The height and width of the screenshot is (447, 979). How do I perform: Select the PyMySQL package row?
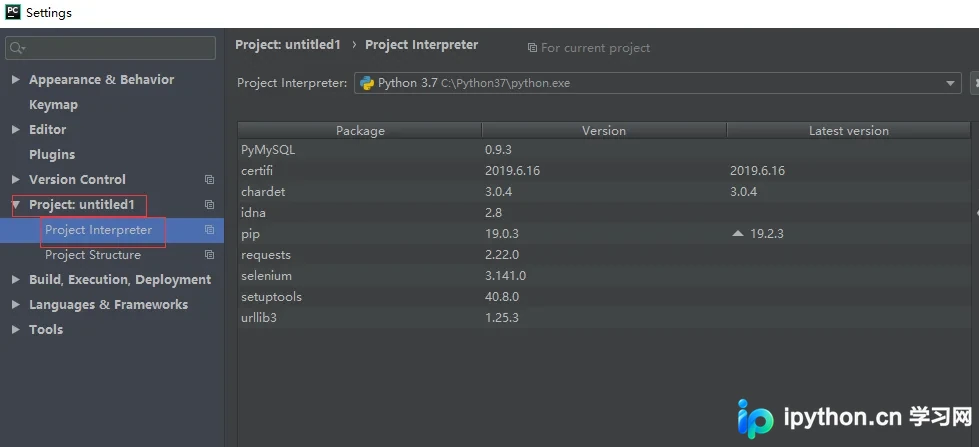click(x=604, y=150)
